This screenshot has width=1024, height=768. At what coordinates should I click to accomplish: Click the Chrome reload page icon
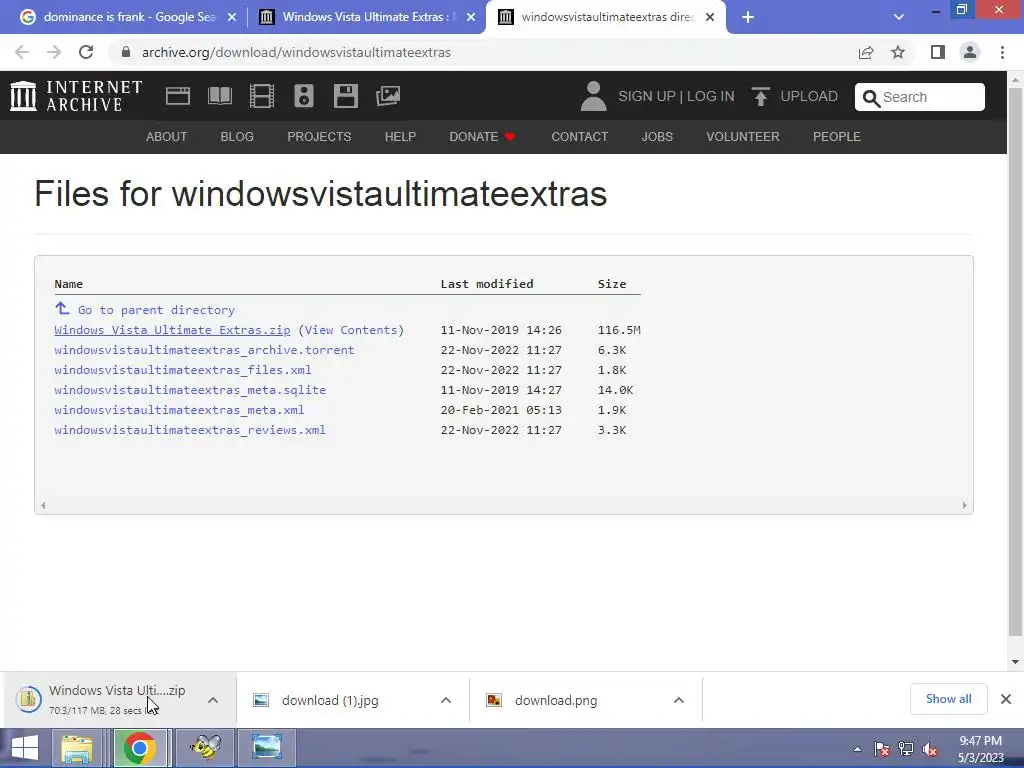coord(86,52)
